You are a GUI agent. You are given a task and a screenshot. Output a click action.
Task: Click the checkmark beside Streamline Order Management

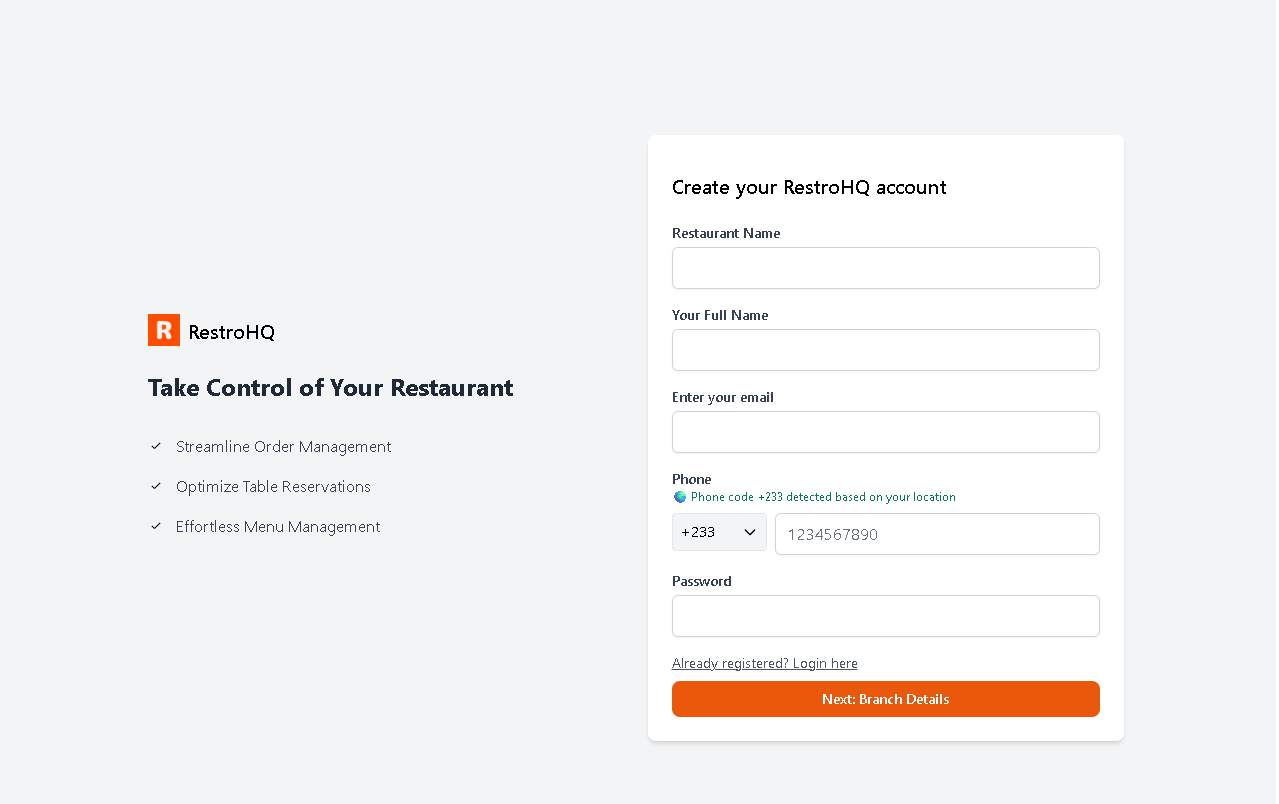pos(156,446)
